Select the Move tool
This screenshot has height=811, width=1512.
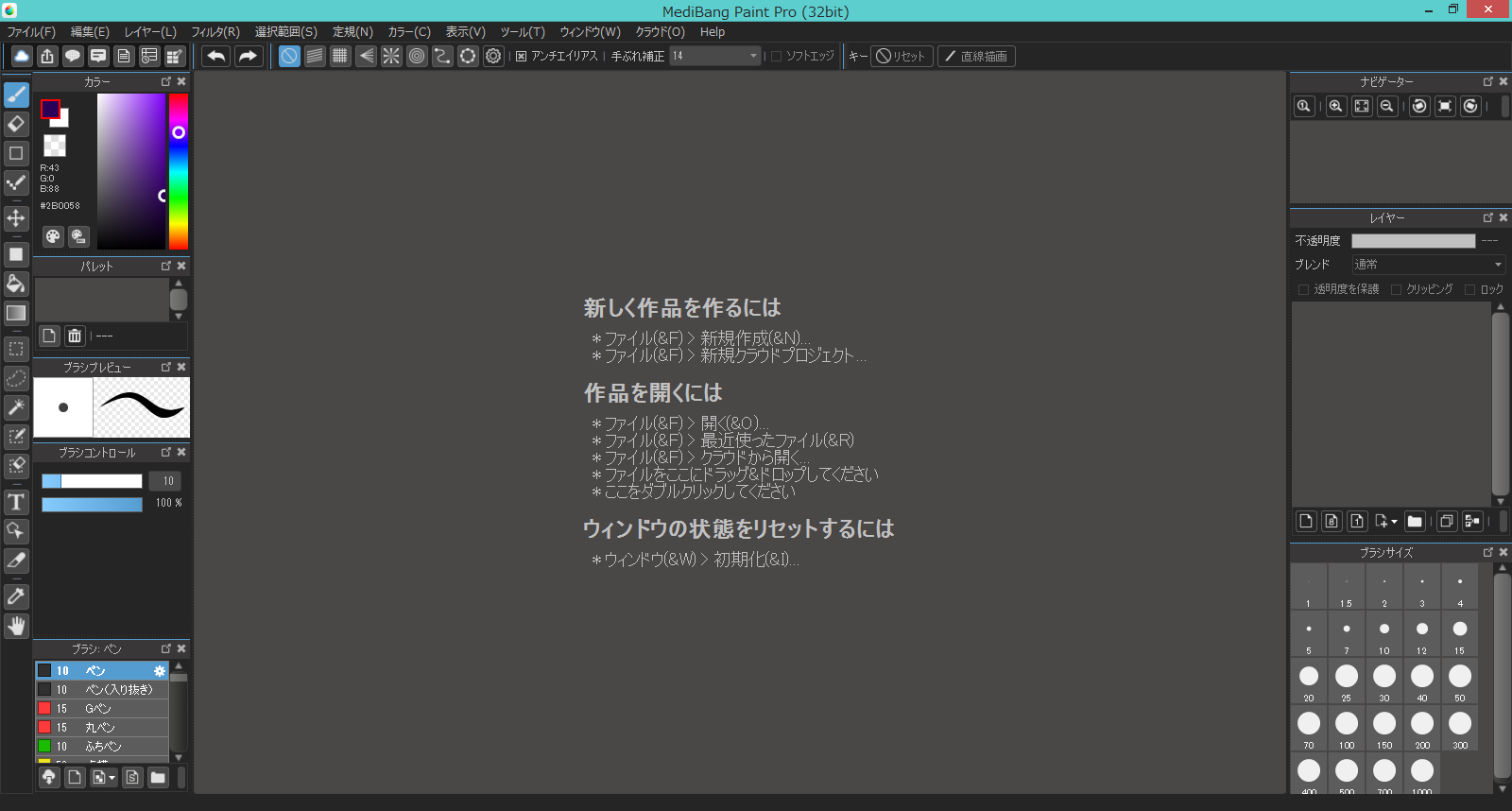pyautogui.click(x=16, y=218)
